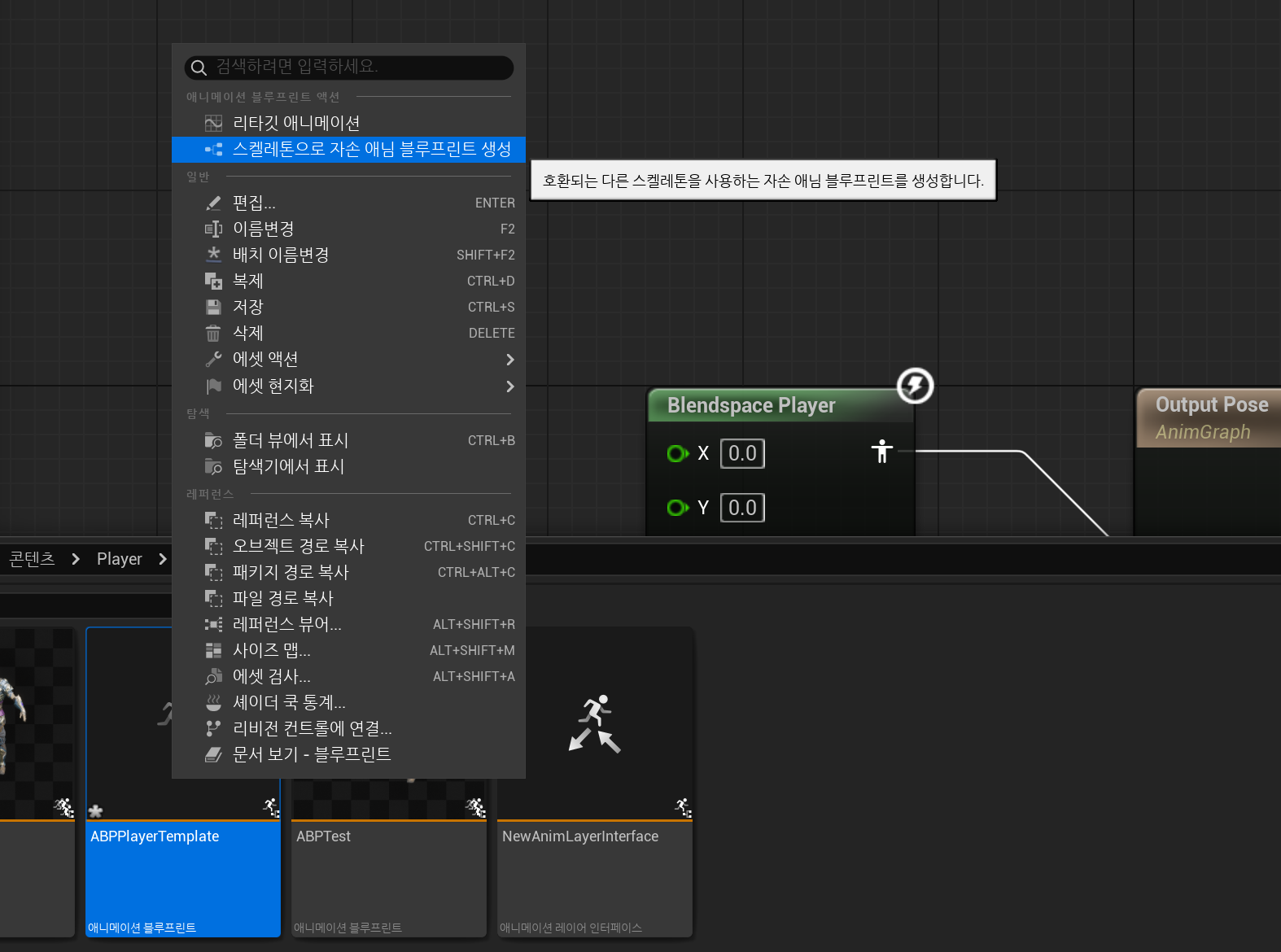Open 편집... menu entry
1281x952 pixels.
click(x=348, y=203)
